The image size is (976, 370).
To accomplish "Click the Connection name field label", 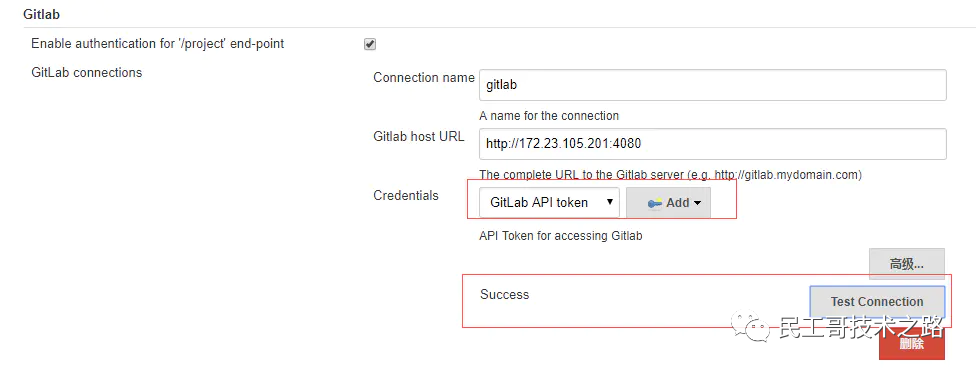I will coord(424,78).
